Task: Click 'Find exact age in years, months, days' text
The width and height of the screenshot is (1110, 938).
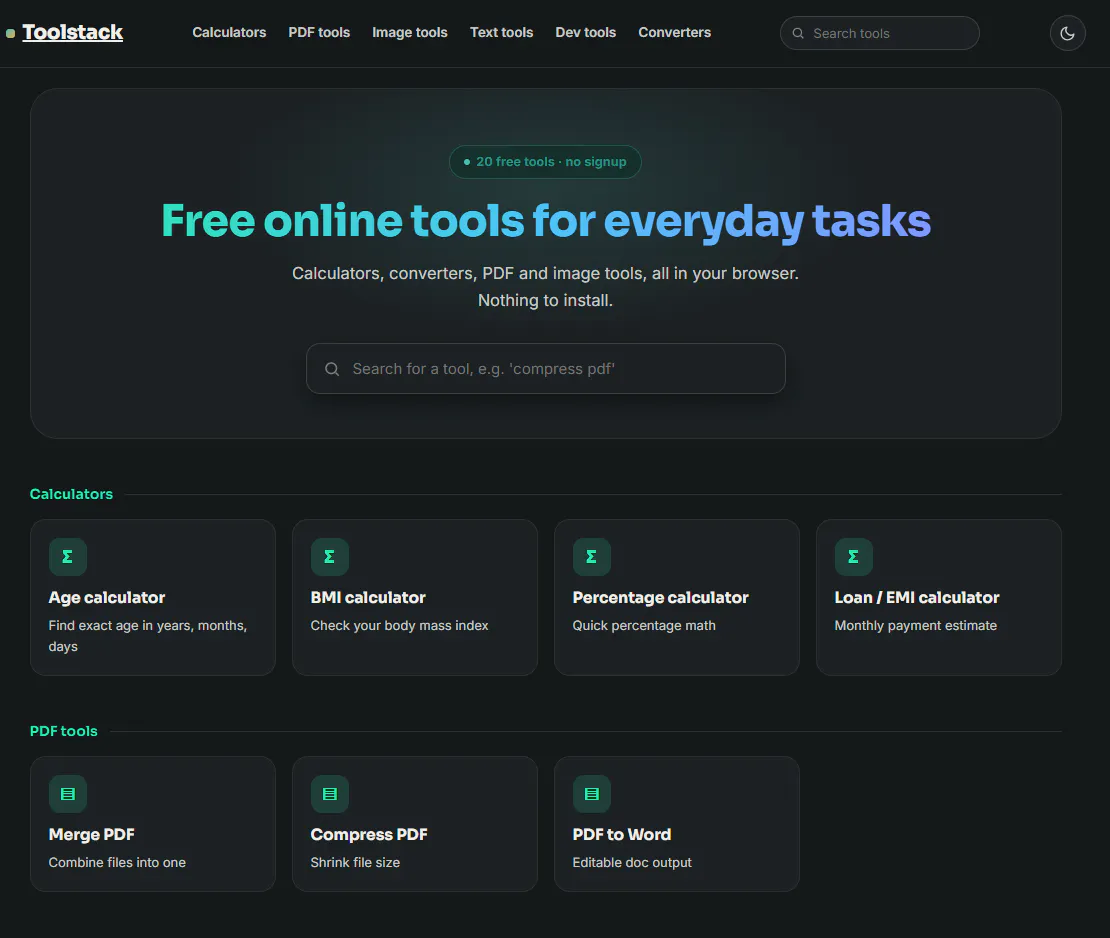Action: click(x=148, y=636)
